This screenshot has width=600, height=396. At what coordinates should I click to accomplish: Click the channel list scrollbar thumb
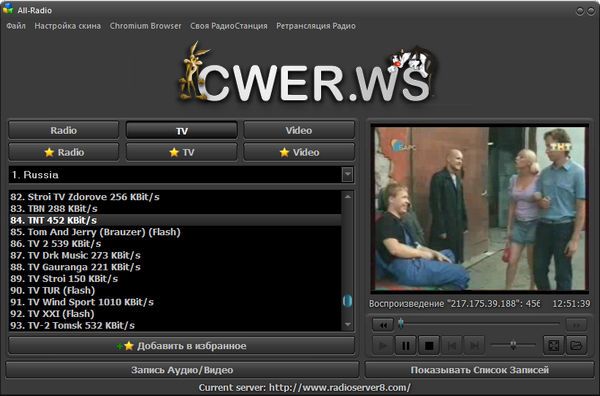click(x=347, y=301)
